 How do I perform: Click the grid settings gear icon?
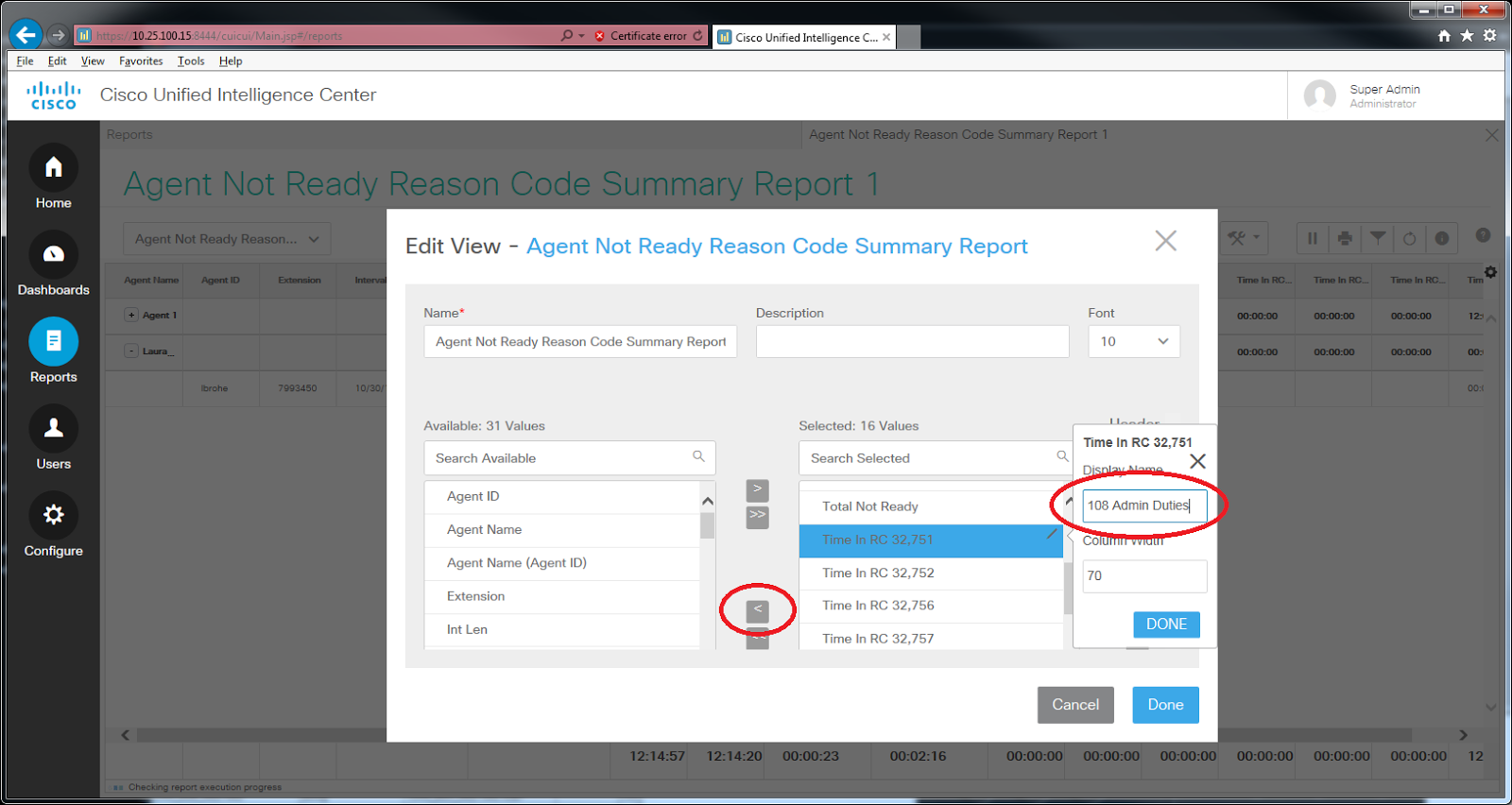(1490, 272)
